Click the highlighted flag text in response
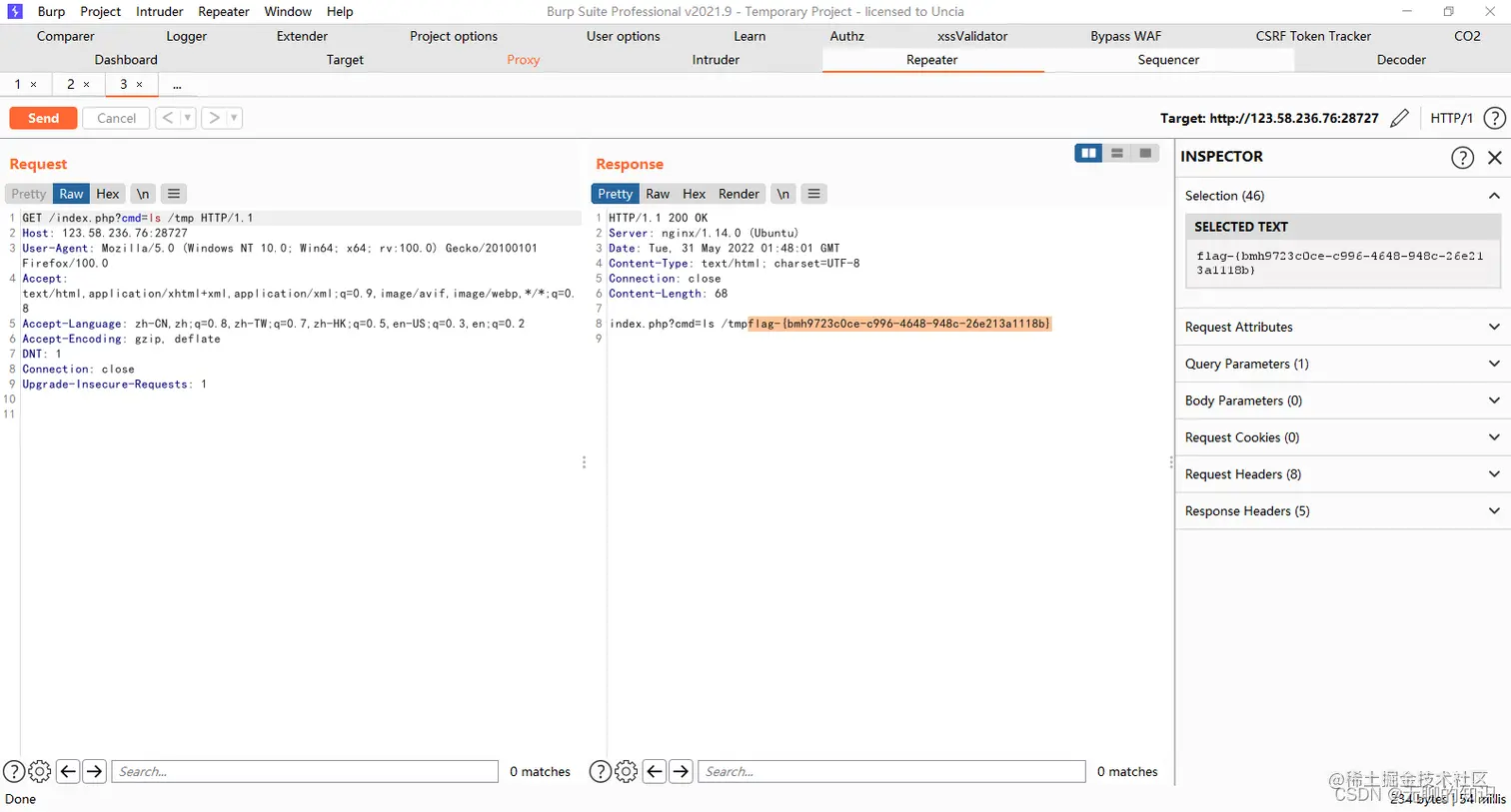Screen dimensions: 1511x812 click(x=899, y=324)
